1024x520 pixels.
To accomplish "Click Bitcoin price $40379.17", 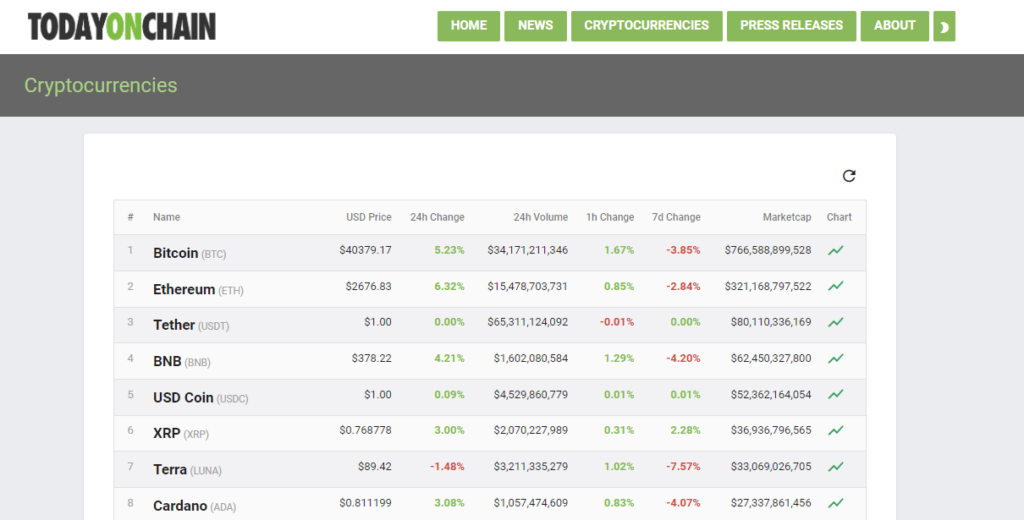I will [365, 250].
